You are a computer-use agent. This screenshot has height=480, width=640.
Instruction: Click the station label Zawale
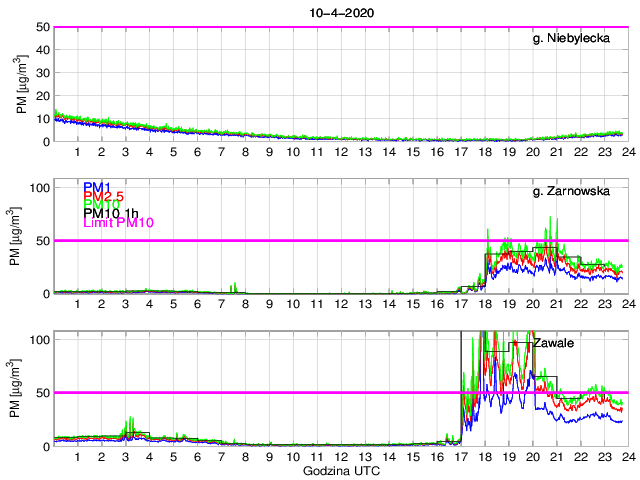(553, 343)
